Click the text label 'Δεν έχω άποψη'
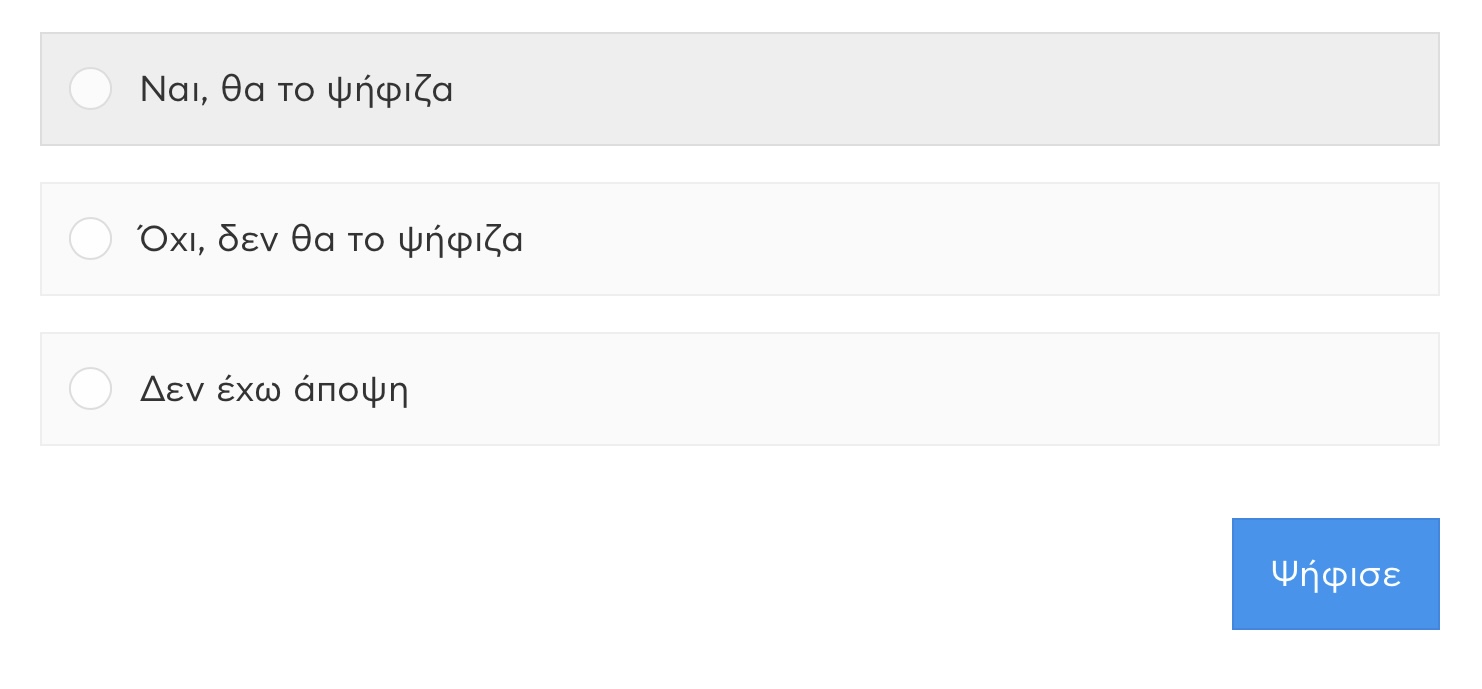 [274, 389]
